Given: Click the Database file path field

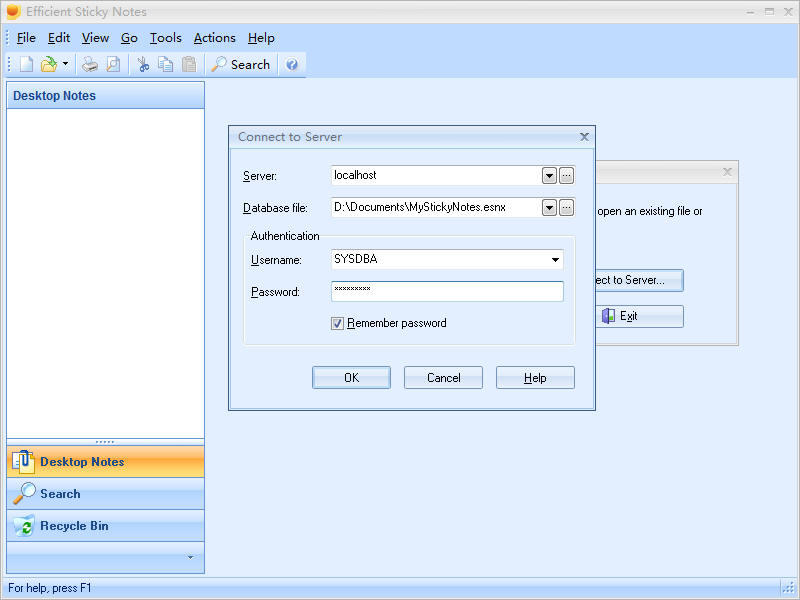Looking at the screenshot, I should (436, 207).
